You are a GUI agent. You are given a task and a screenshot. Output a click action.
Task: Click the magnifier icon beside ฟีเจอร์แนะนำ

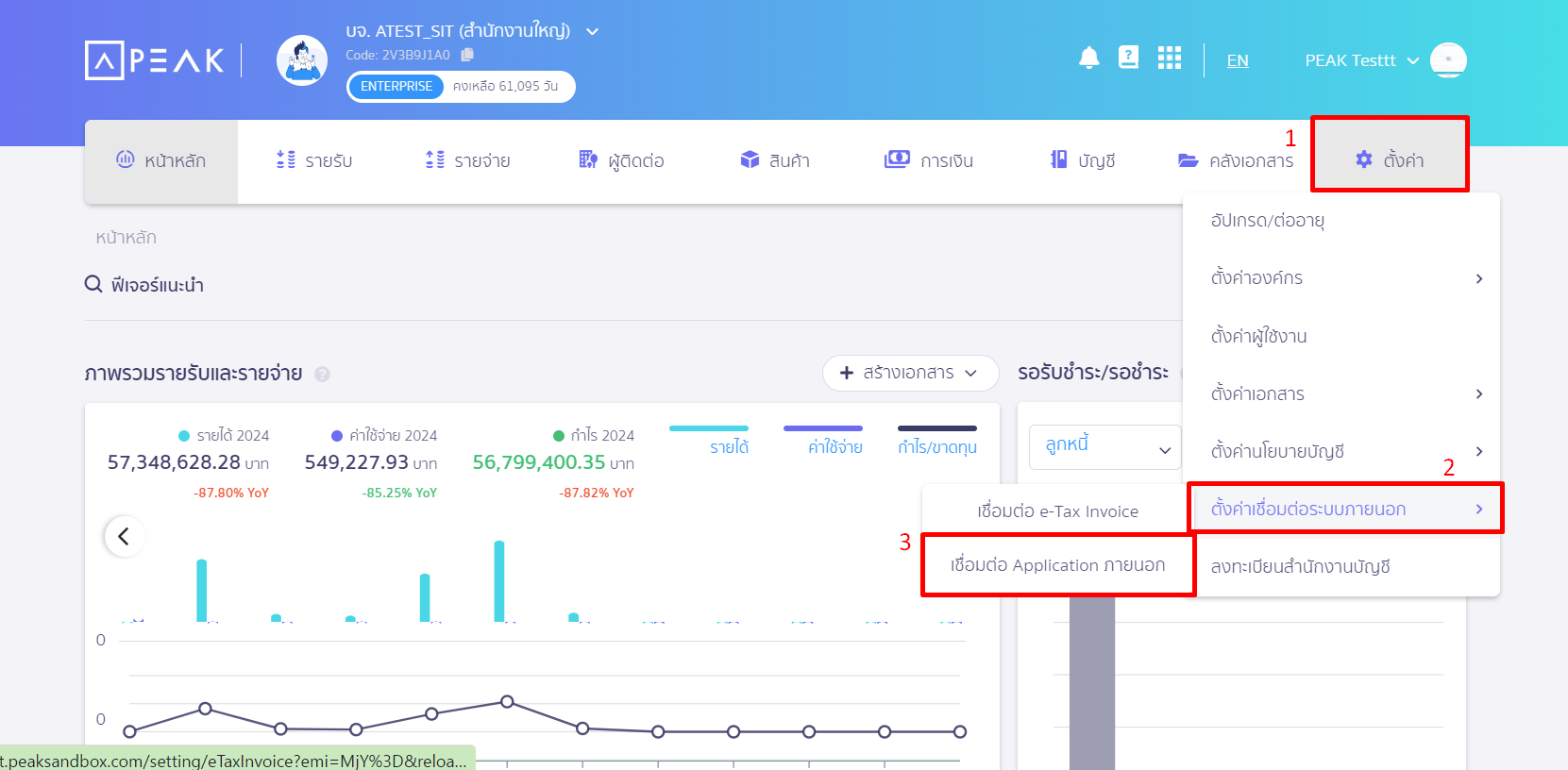(93, 284)
